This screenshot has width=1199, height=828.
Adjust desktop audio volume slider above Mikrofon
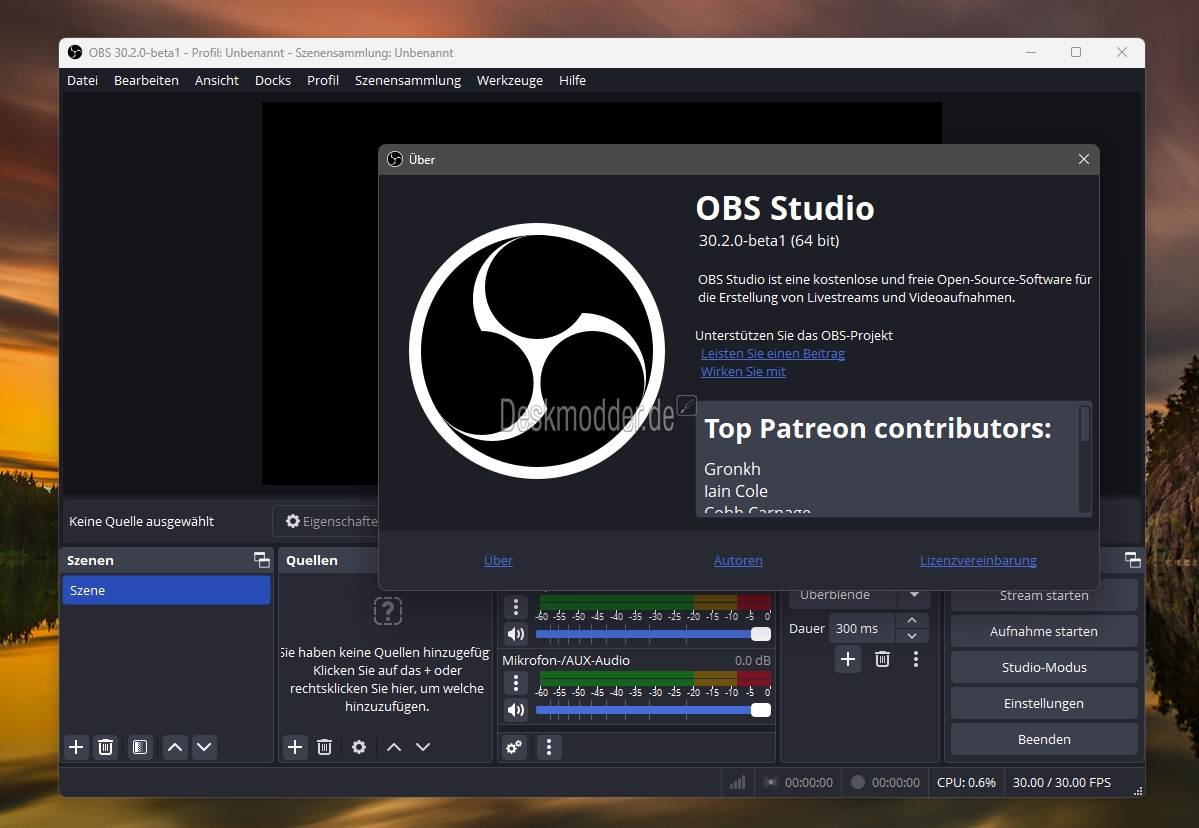[653, 634]
